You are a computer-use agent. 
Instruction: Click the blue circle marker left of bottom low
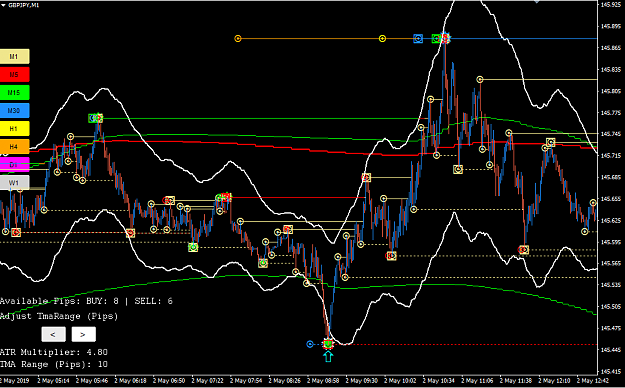click(x=310, y=344)
